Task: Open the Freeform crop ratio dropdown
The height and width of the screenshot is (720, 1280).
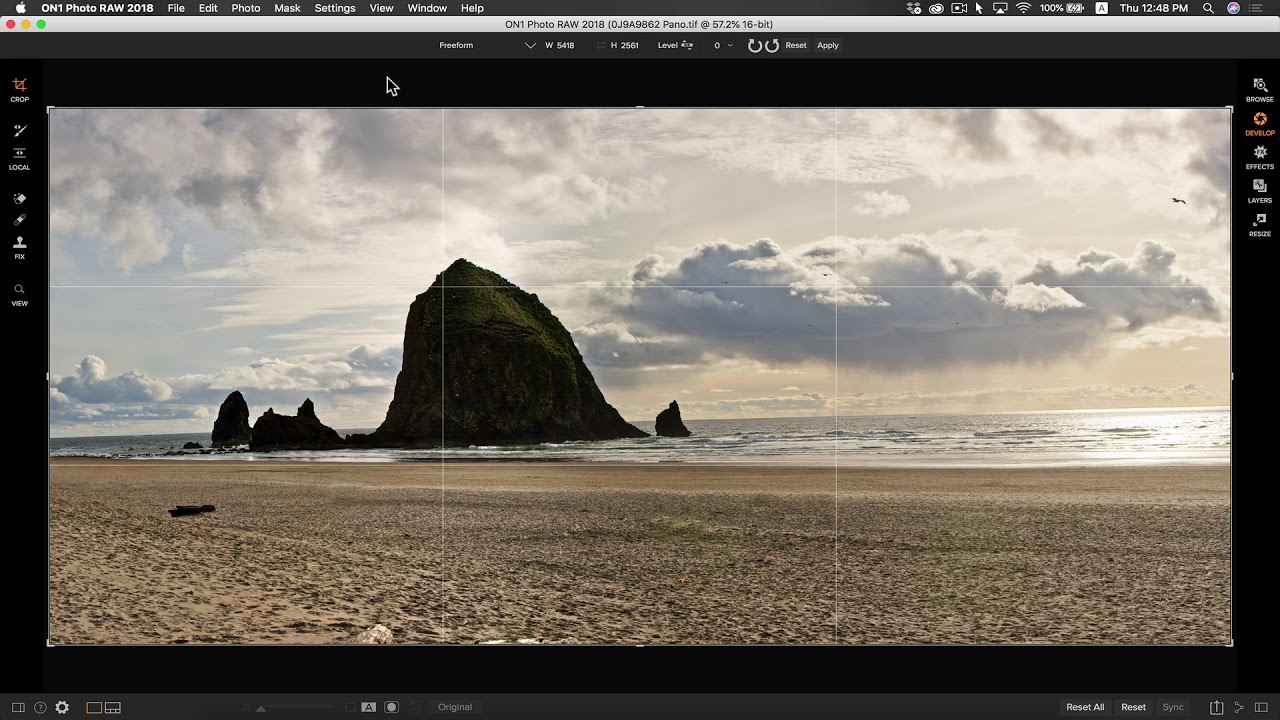Action: click(488, 46)
